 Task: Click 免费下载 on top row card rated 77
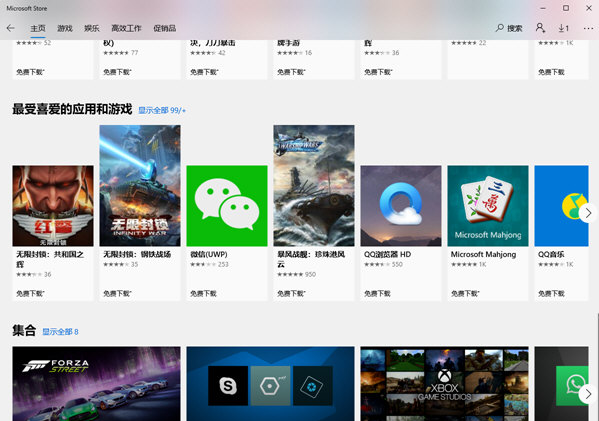click(x=117, y=72)
